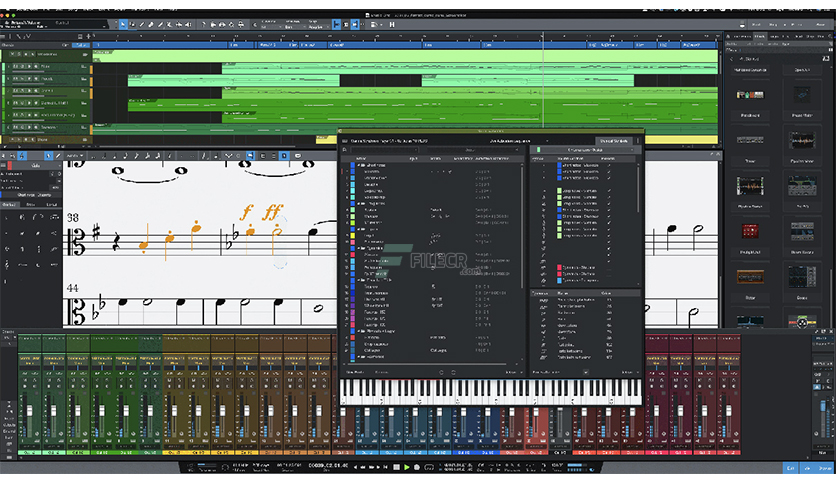Solo the first instrument track under the folder
Screen dimensions: 836x484
(x=22, y=66)
